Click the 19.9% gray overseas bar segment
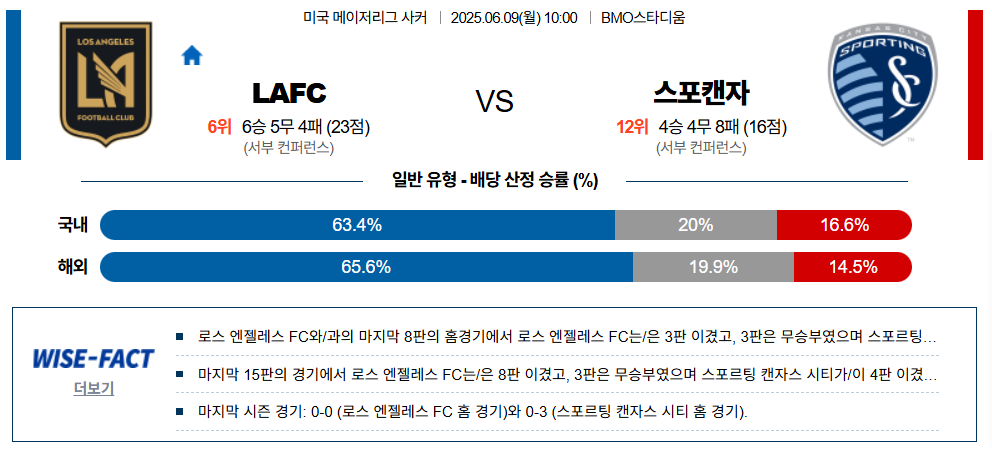Image resolution: width=992 pixels, height=457 pixels. point(713,267)
